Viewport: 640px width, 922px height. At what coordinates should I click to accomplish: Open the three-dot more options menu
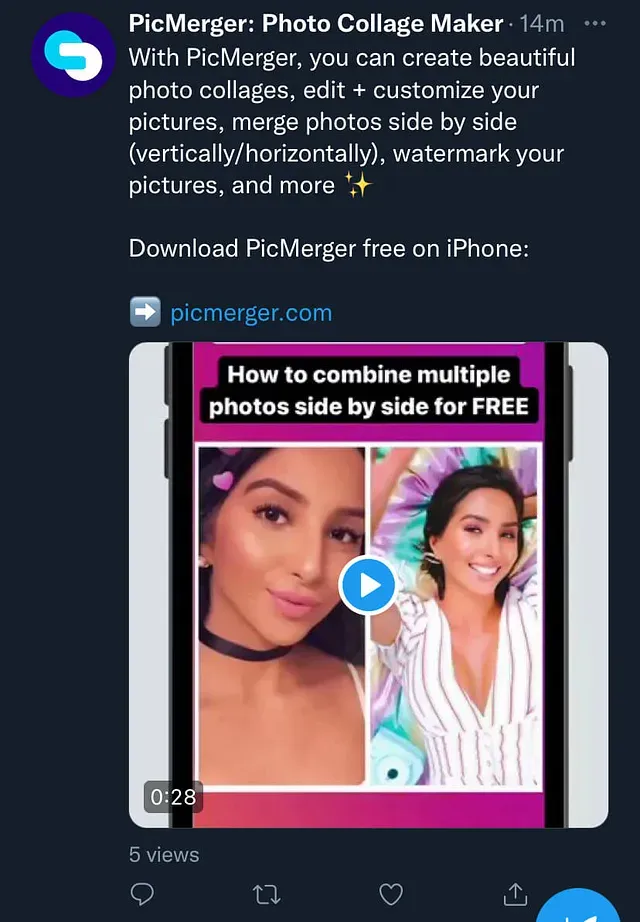coord(594,23)
